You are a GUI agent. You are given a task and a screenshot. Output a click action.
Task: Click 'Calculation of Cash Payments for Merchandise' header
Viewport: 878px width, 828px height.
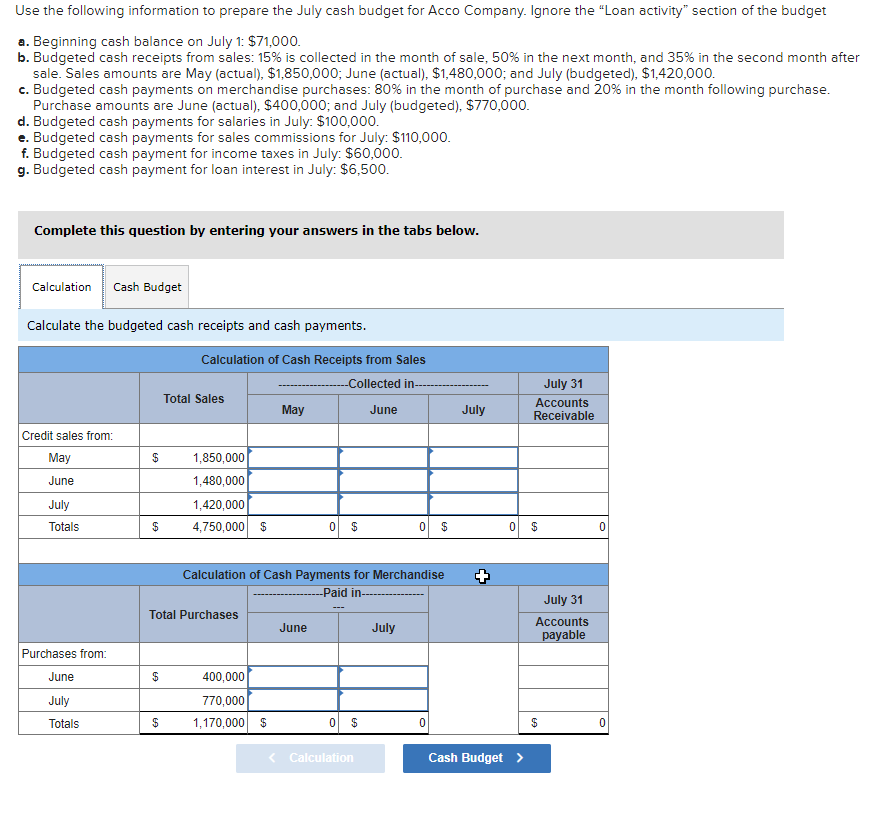point(314,575)
